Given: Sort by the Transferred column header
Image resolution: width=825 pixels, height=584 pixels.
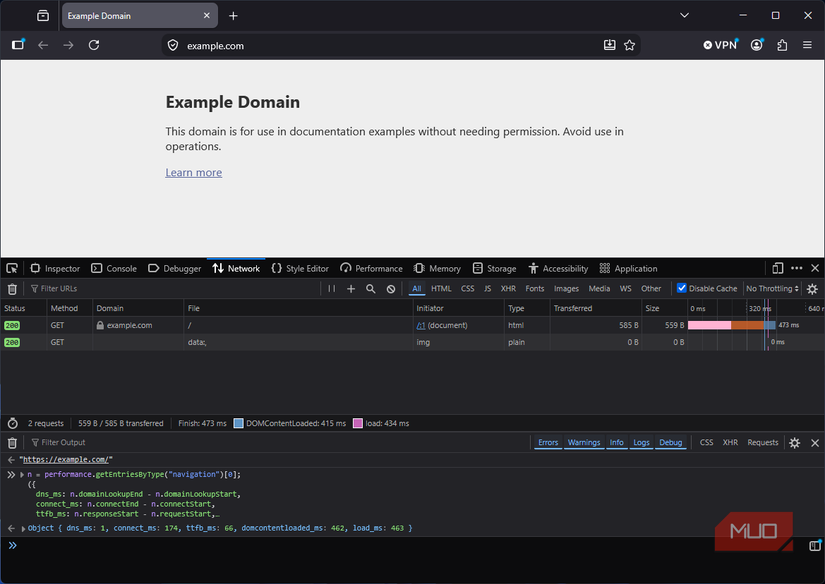Looking at the screenshot, I should pyautogui.click(x=596, y=308).
